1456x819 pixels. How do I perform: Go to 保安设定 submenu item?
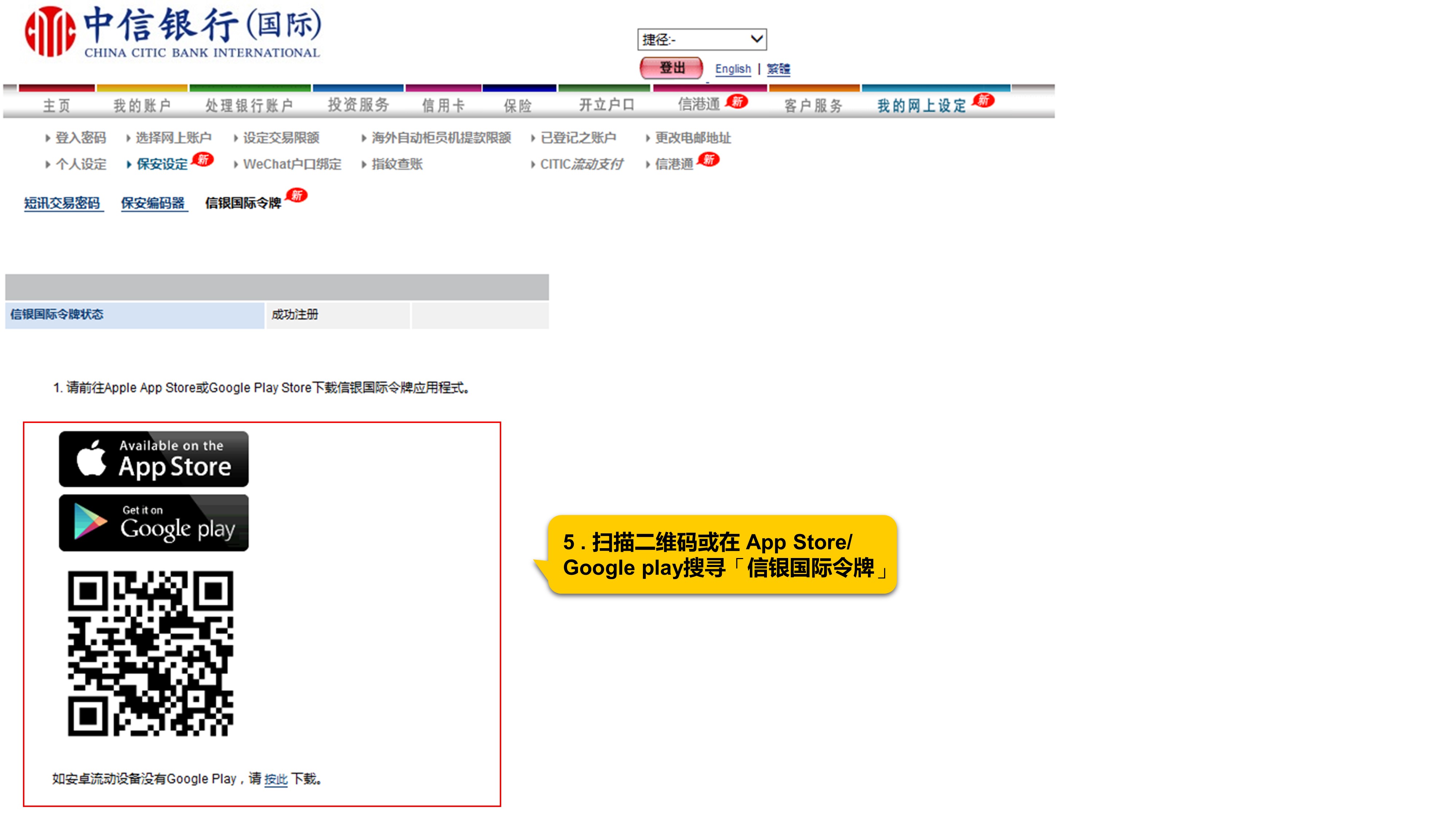point(162,165)
